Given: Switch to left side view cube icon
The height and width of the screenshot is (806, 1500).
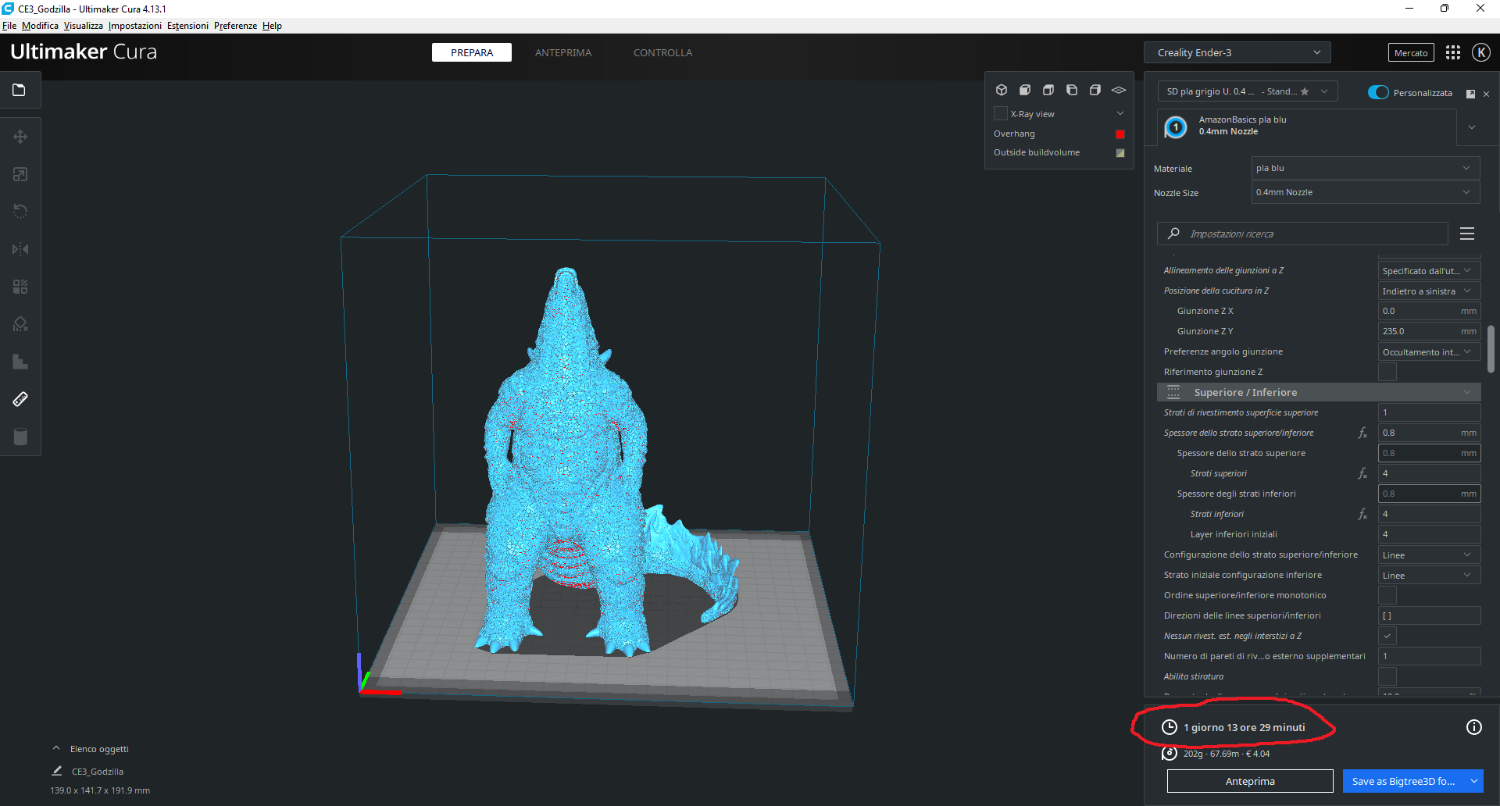Looking at the screenshot, I should 1071,90.
